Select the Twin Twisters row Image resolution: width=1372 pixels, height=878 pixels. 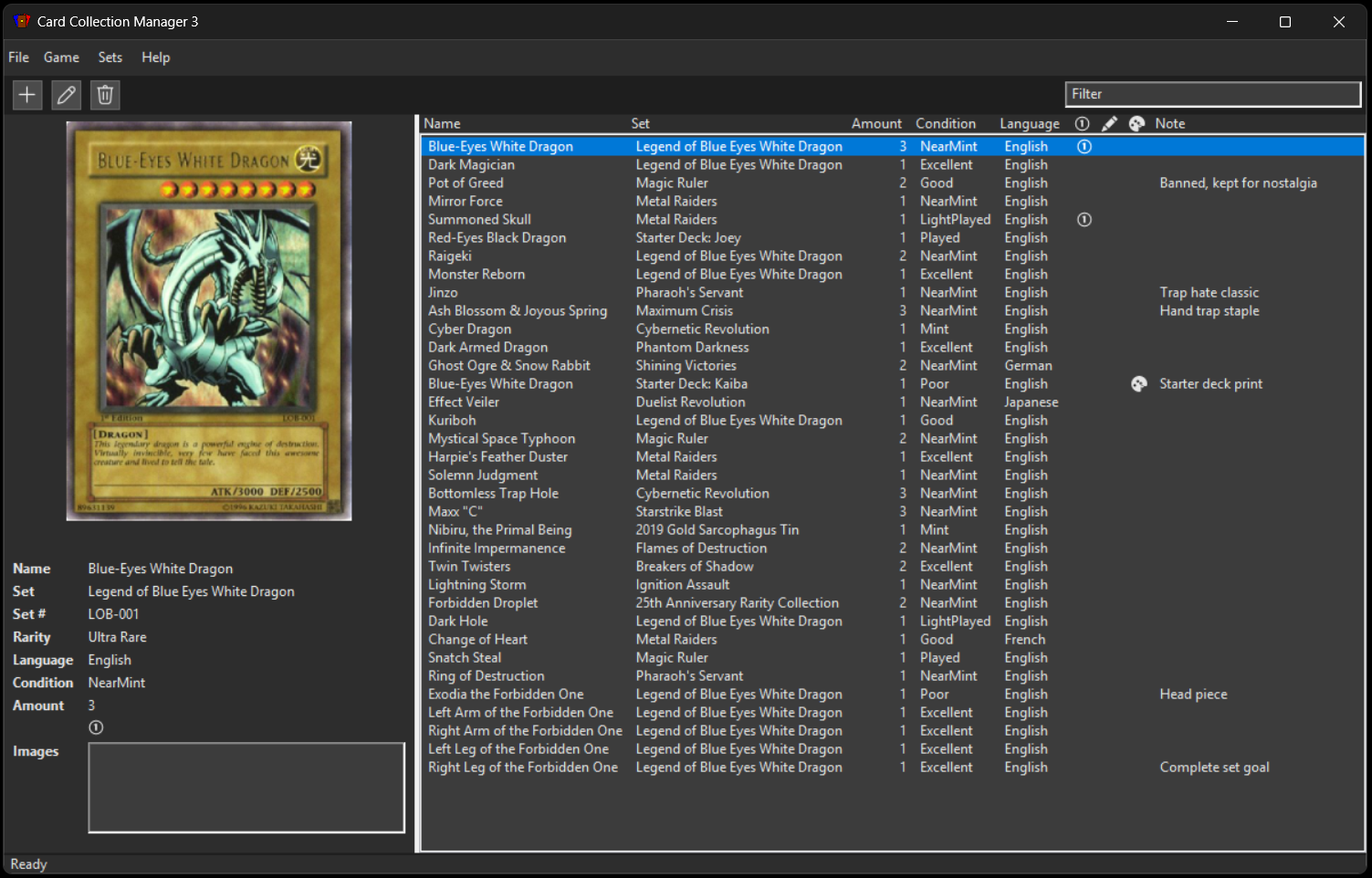(893, 566)
